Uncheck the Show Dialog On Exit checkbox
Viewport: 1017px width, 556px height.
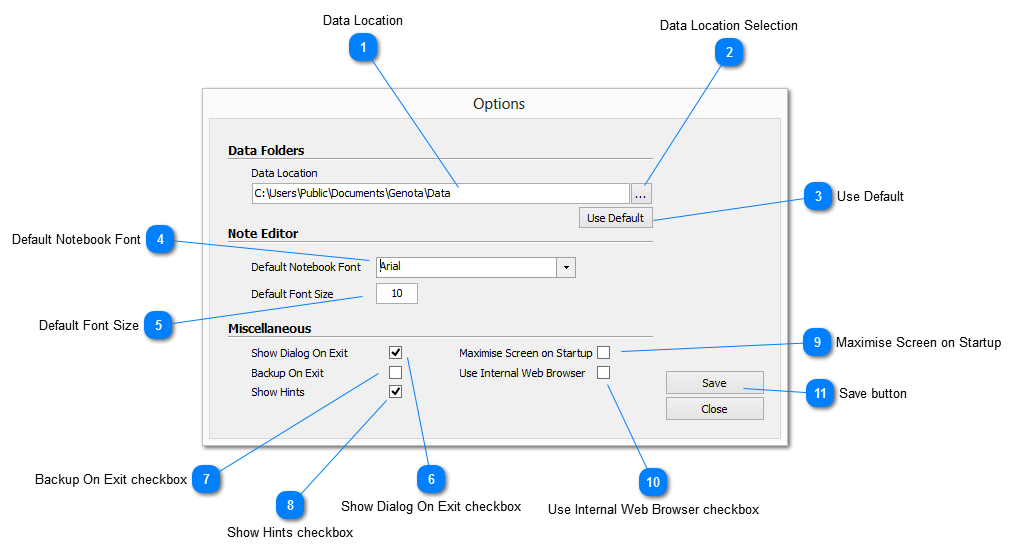click(x=395, y=353)
